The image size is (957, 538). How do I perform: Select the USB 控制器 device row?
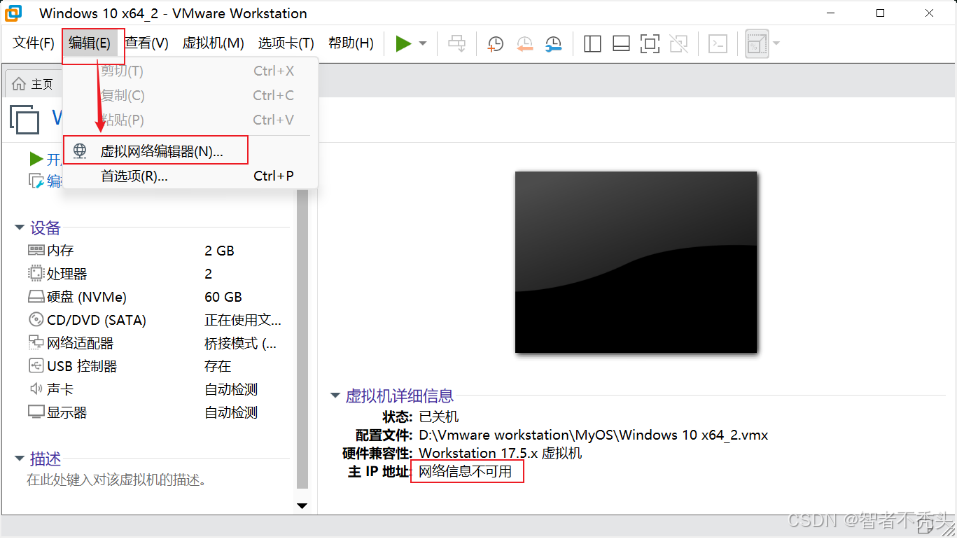[x=154, y=366]
